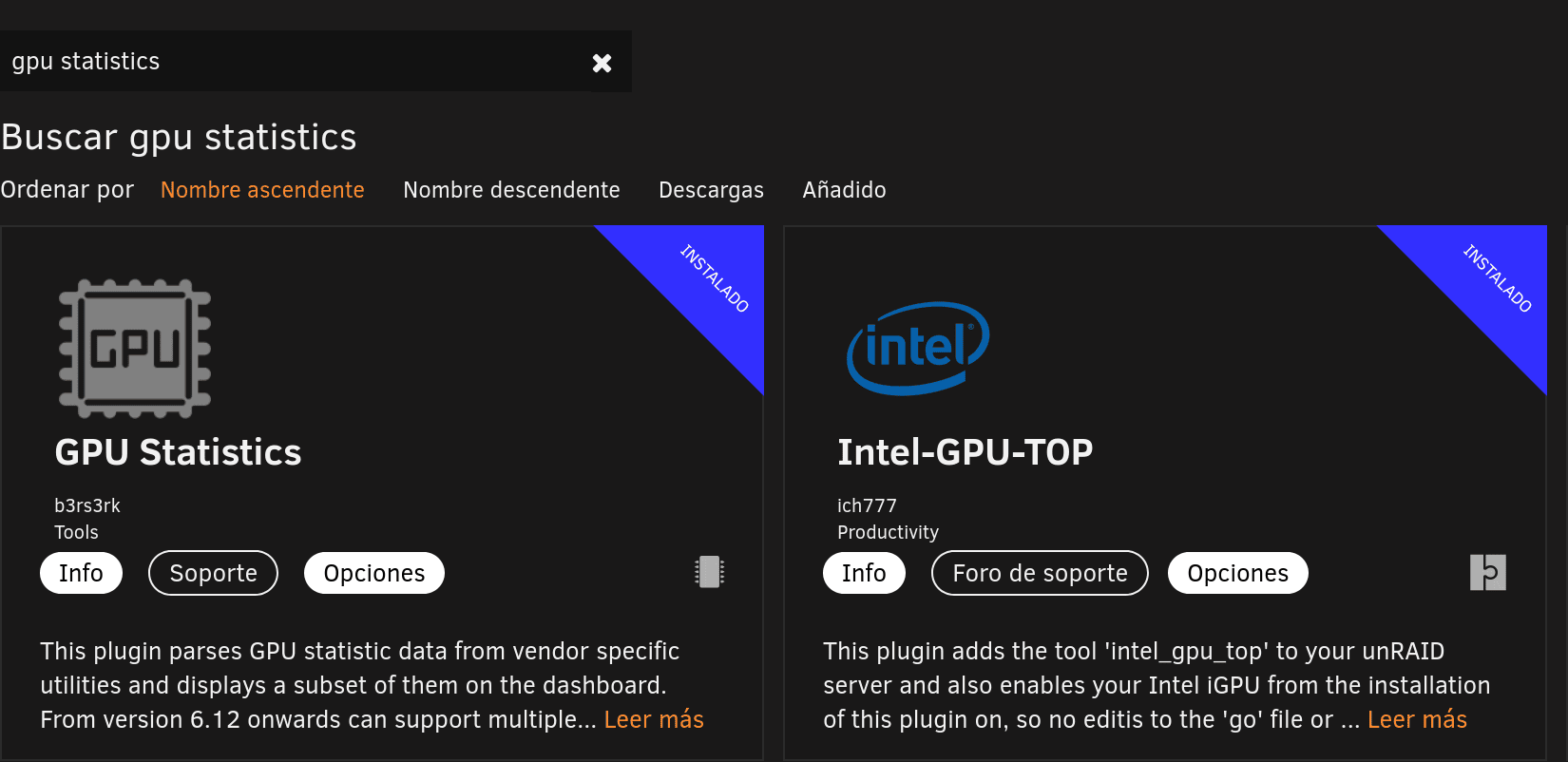This screenshot has height=762, width=1568.
Task: Click the GPU Statistics title
Action: pyautogui.click(x=178, y=452)
